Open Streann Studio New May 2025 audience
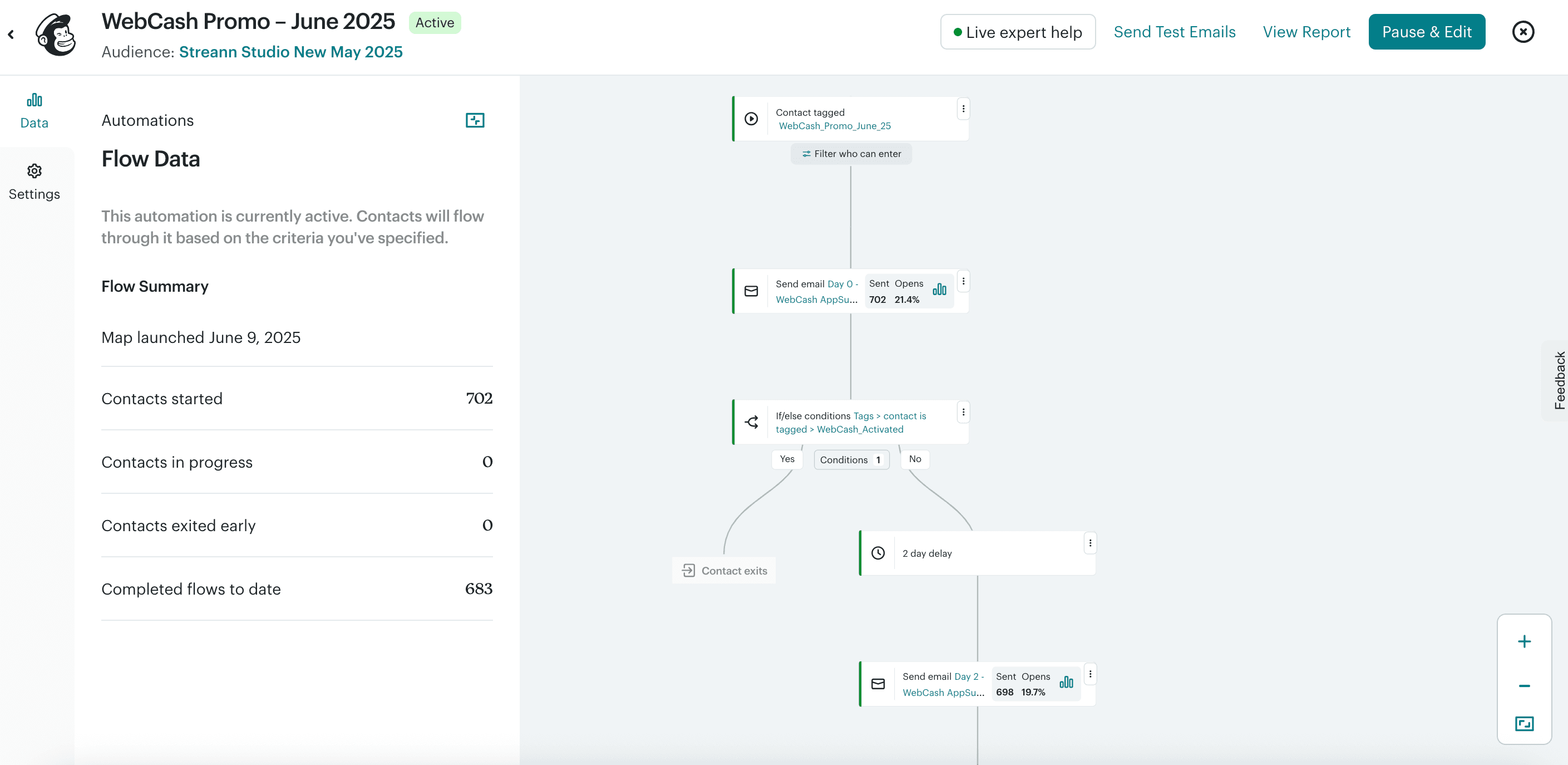Image resolution: width=1568 pixels, height=765 pixels. coord(291,52)
